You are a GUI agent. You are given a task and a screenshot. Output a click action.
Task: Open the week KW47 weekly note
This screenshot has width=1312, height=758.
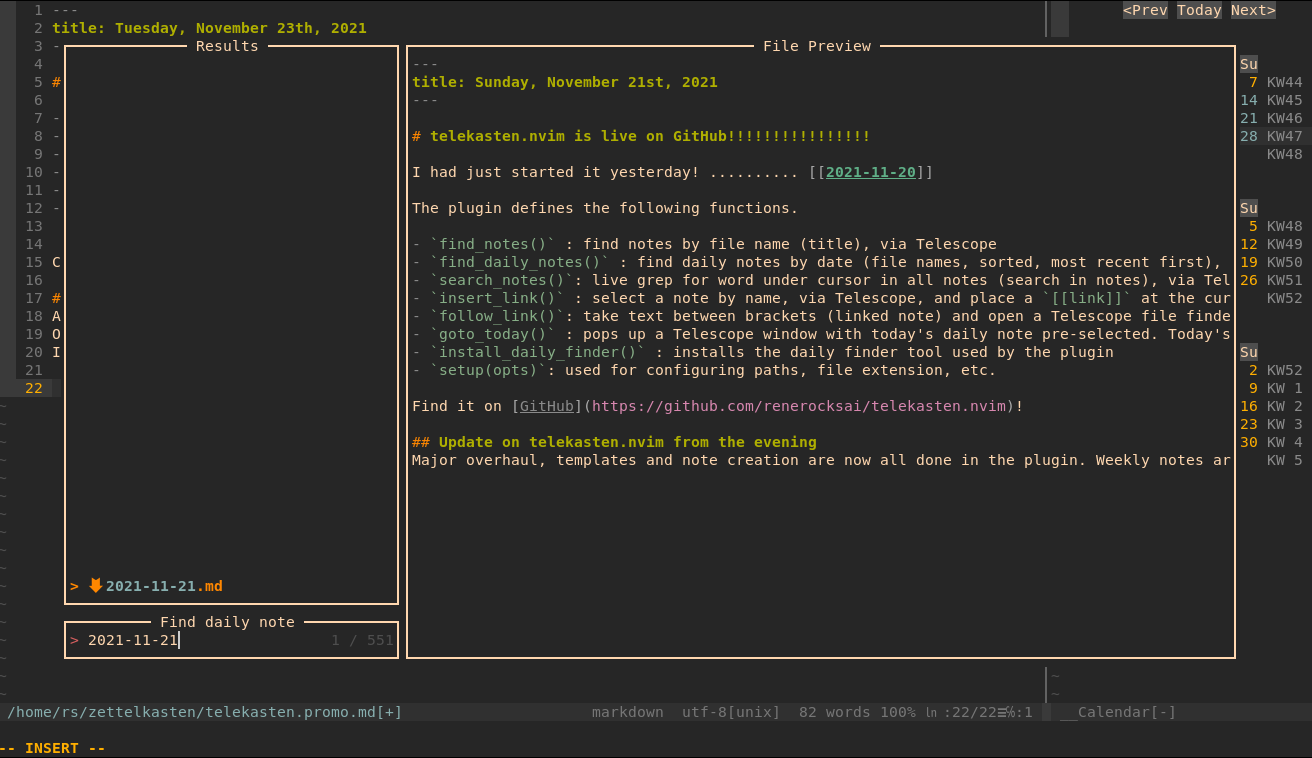click(x=1284, y=136)
